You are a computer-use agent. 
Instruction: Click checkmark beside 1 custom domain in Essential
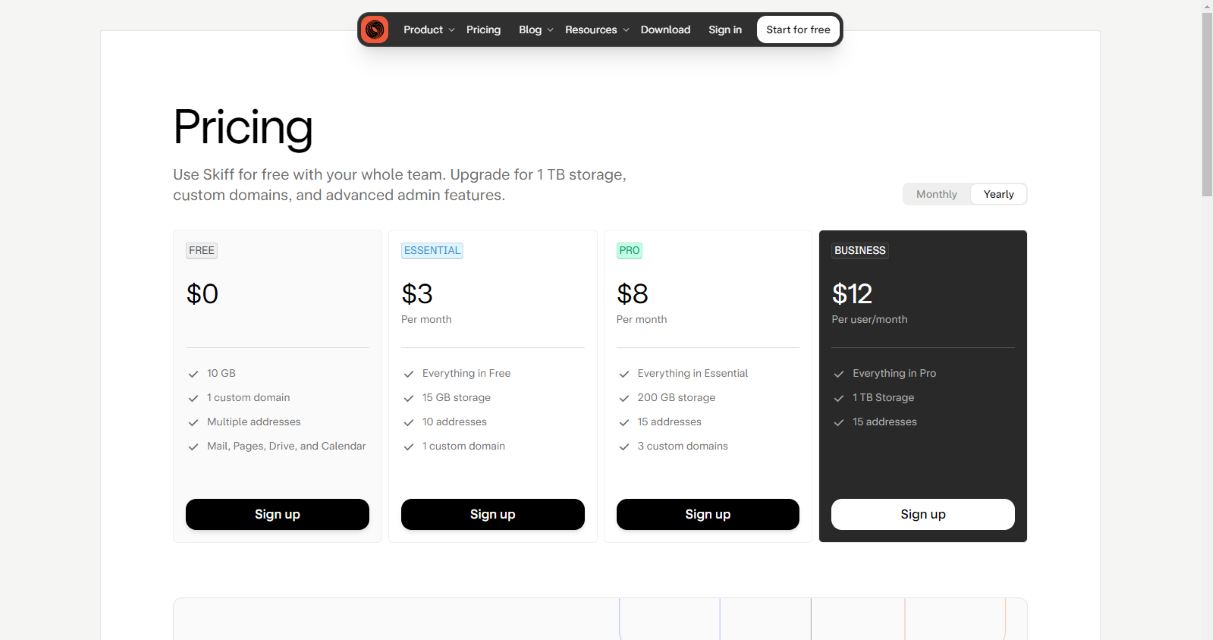(x=409, y=447)
